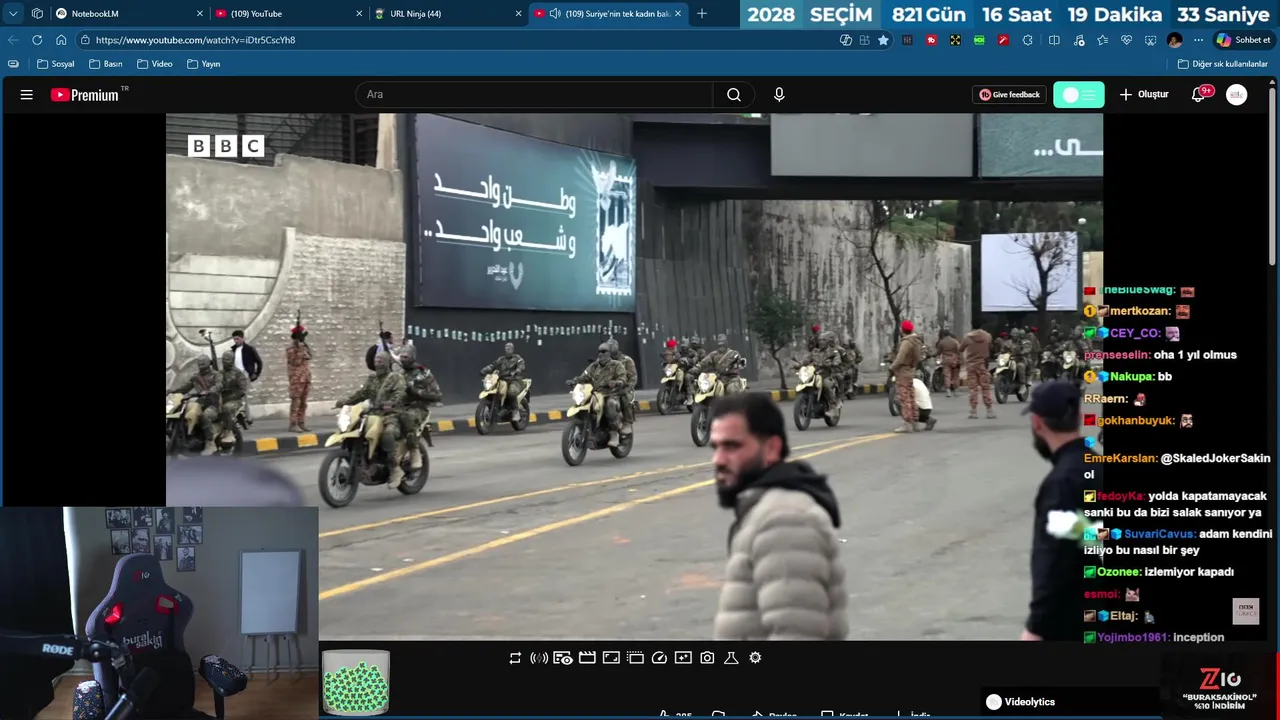
Task: Open the experiments flask icon
Action: coord(731,658)
